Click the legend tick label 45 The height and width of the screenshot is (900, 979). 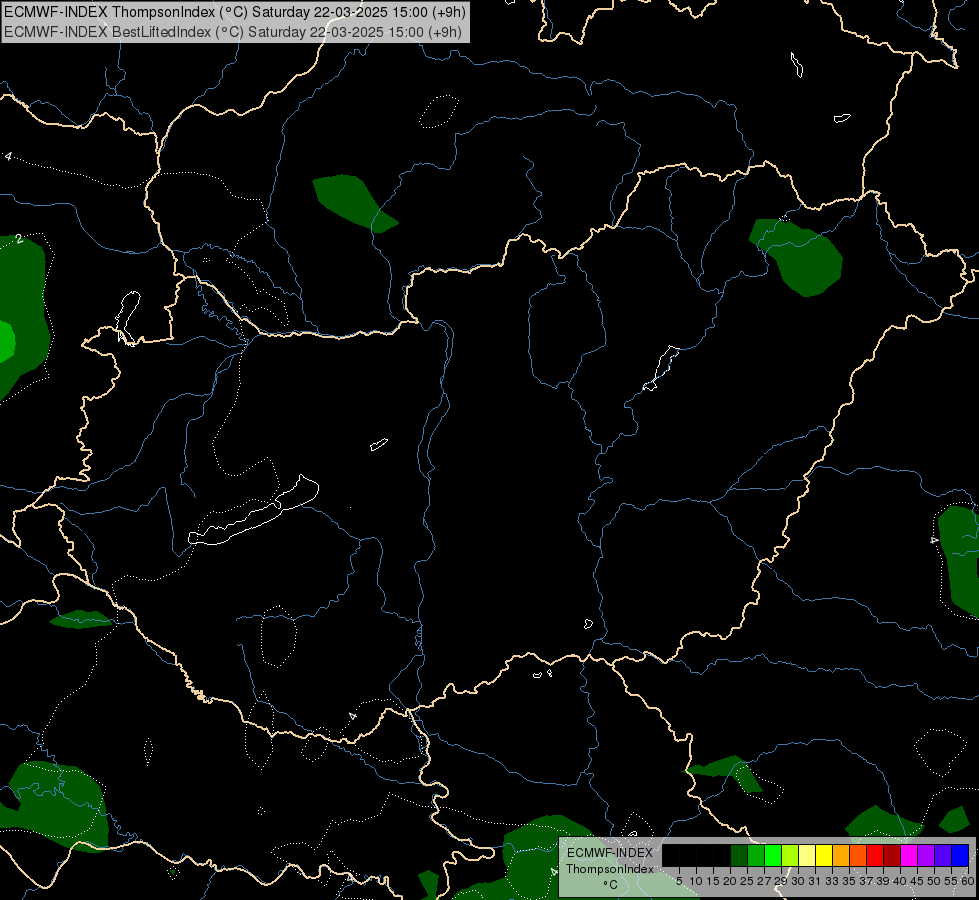(917, 881)
